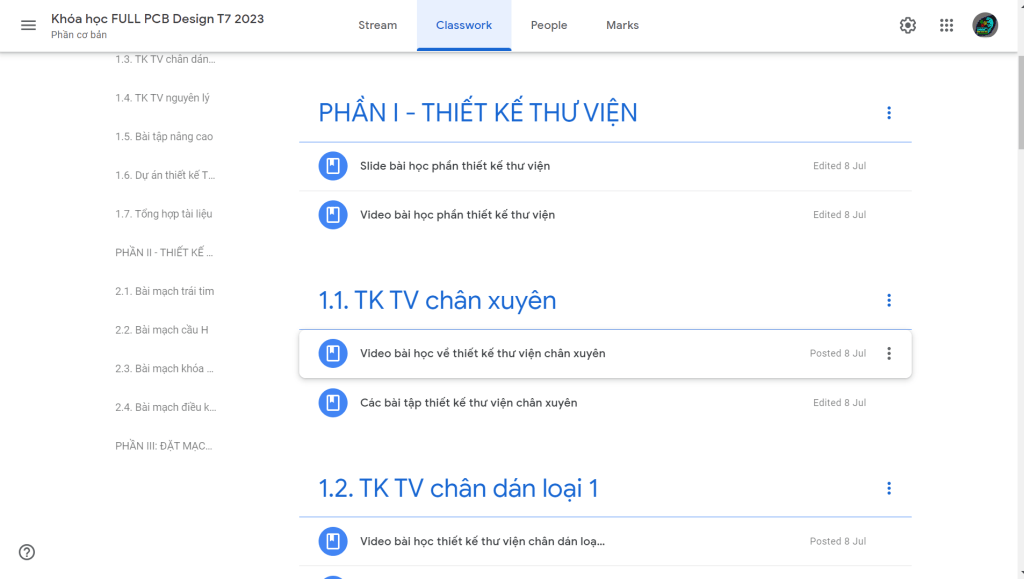Click material icon for Slide bài học
Screen dimensions: 1024x579
pyautogui.click(x=333, y=166)
